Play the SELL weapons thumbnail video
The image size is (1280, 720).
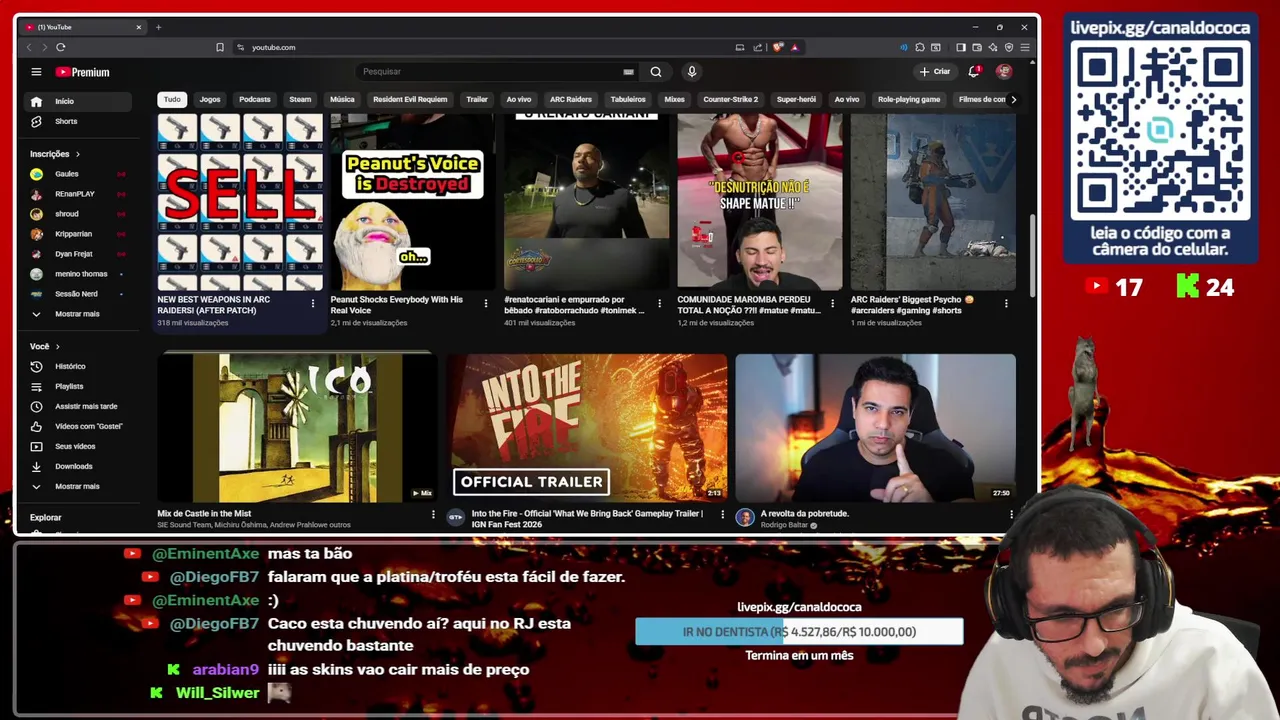point(240,201)
